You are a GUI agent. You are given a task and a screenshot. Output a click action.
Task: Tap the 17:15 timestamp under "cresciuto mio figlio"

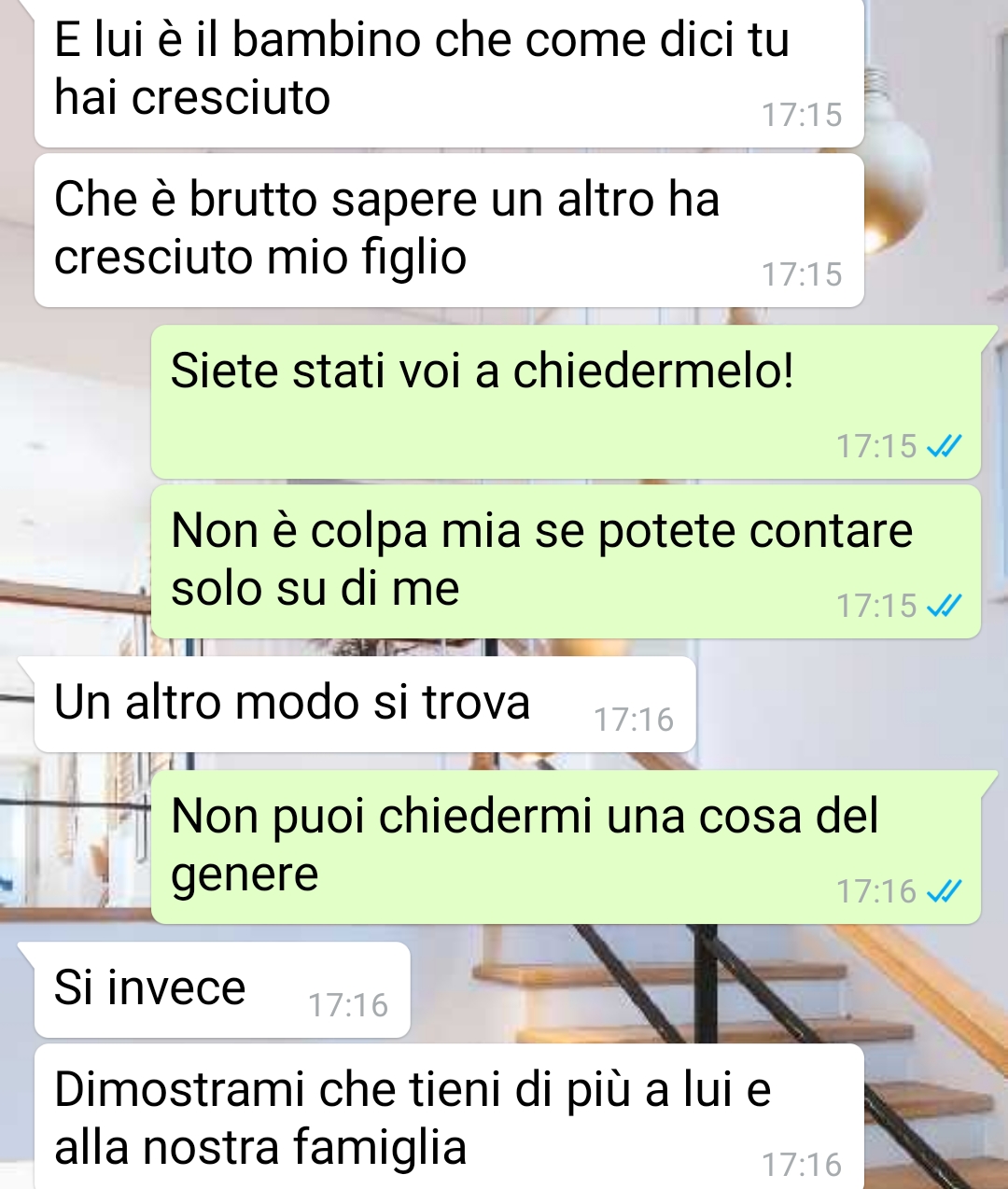click(x=802, y=274)
